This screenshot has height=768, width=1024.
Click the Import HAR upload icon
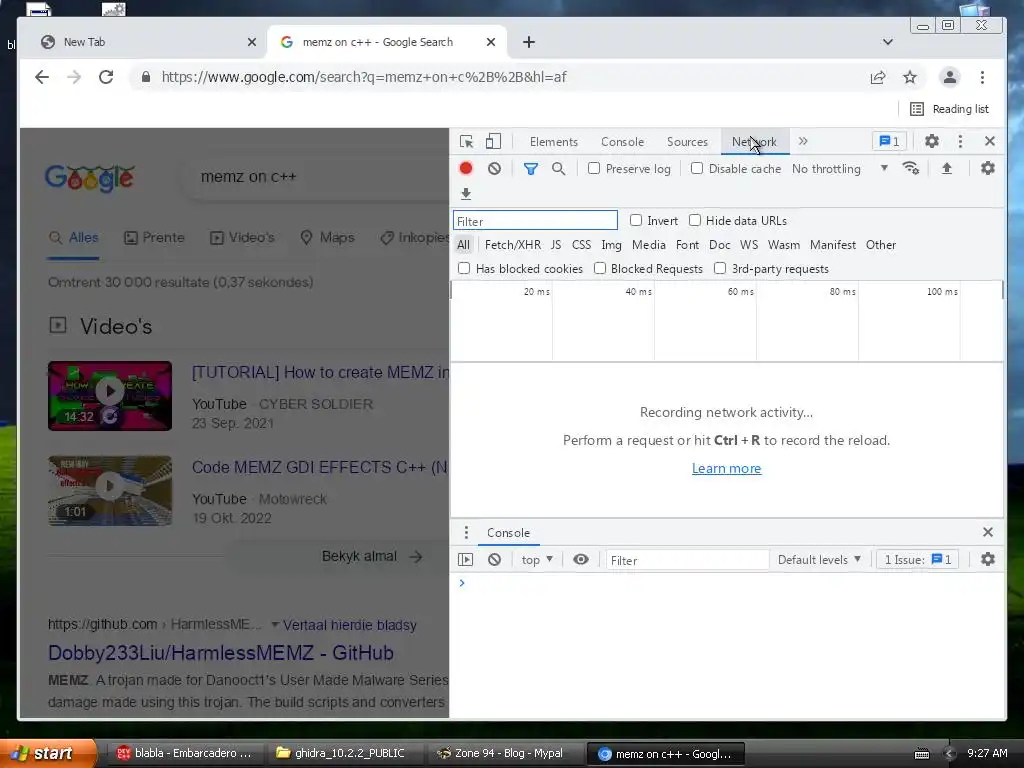pos(946,168)
